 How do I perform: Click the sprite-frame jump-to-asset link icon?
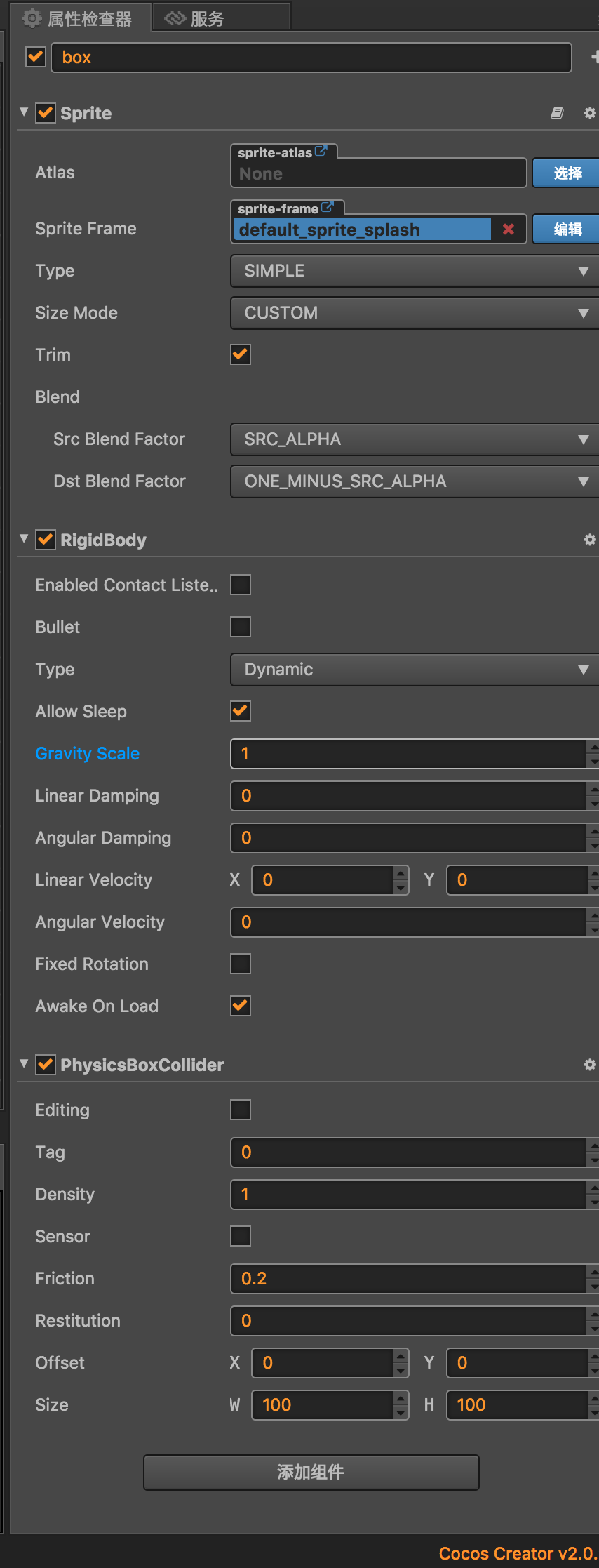[327, 207]
